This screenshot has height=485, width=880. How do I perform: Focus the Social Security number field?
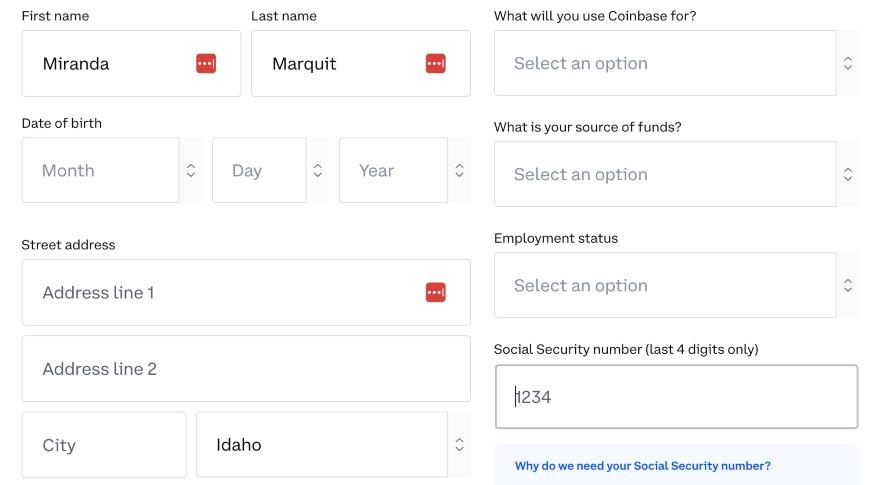click(676, 397)
